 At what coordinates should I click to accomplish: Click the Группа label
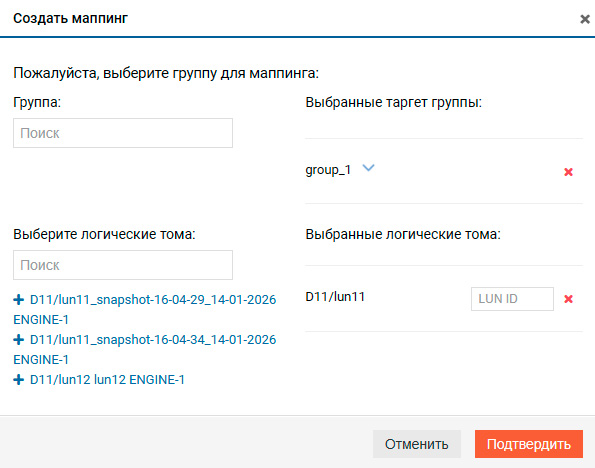37,102
